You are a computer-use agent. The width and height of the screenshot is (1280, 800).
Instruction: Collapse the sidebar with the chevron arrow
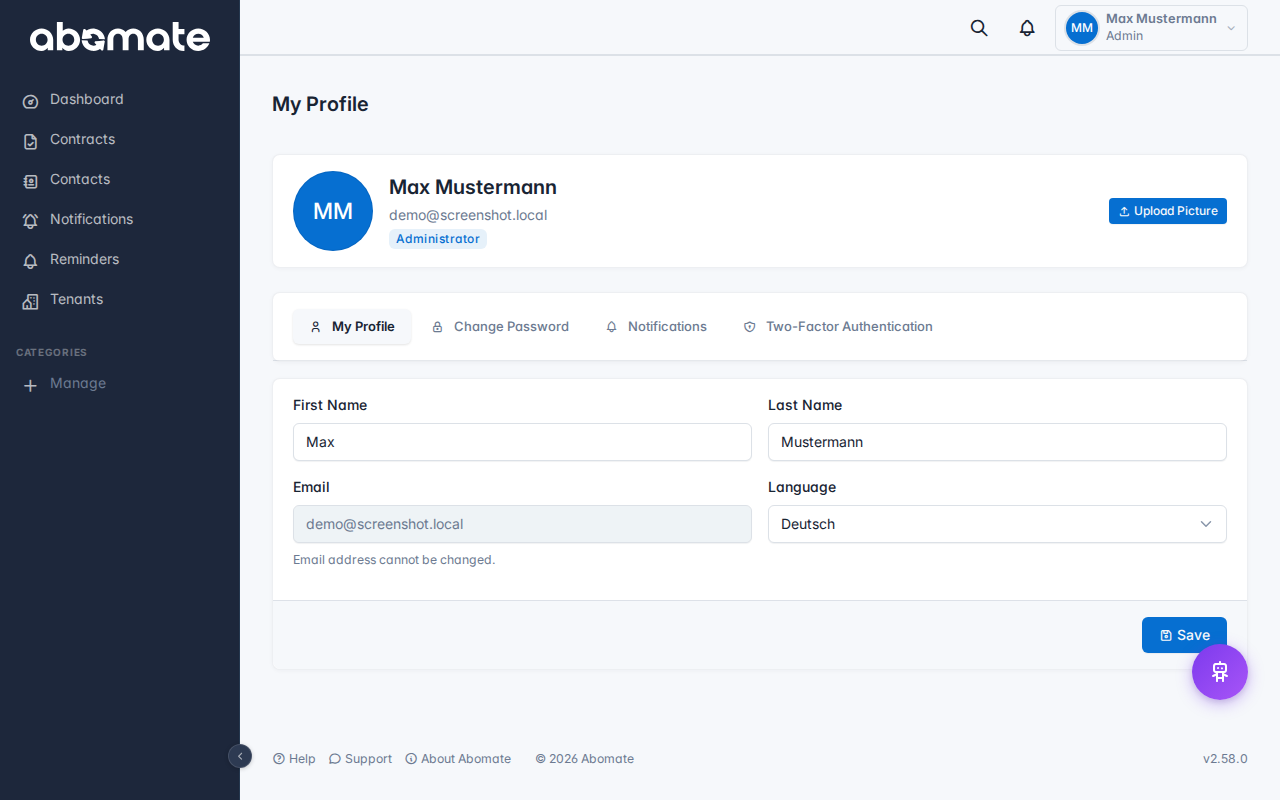[x=240, y=757]
